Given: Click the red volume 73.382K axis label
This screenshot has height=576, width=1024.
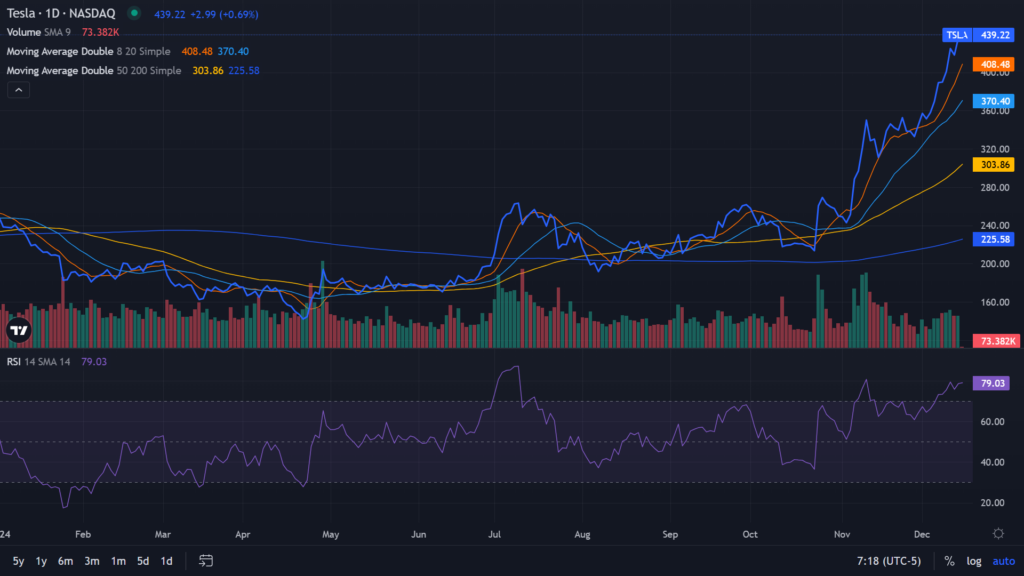Looking at the screenshot, I should (995, 341).
